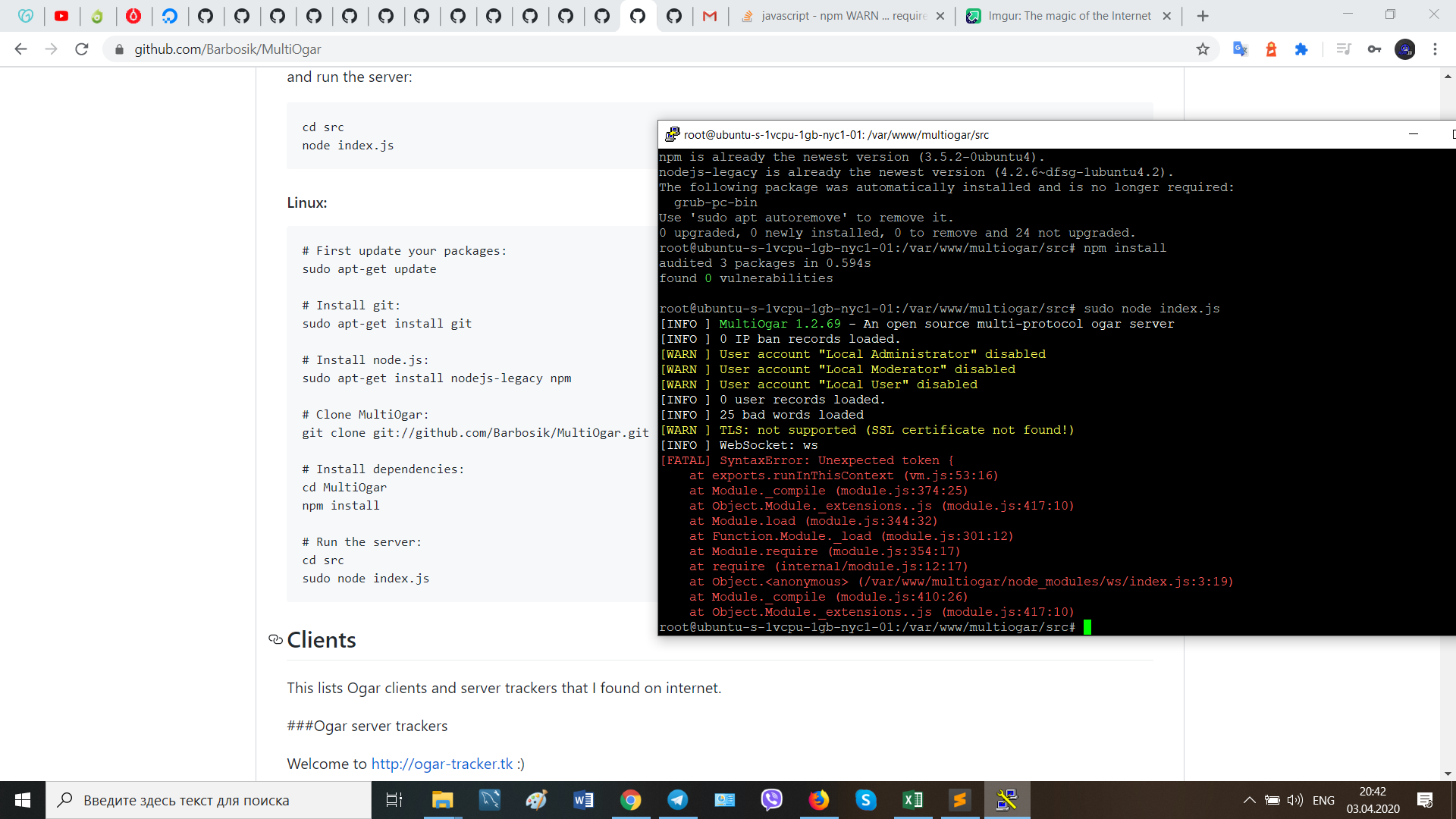The height and width of the screenshot is (819, 1456).
Task: Open the Paint palette app in taskbar
Action: pyautogui.click(x=536, y=800)
